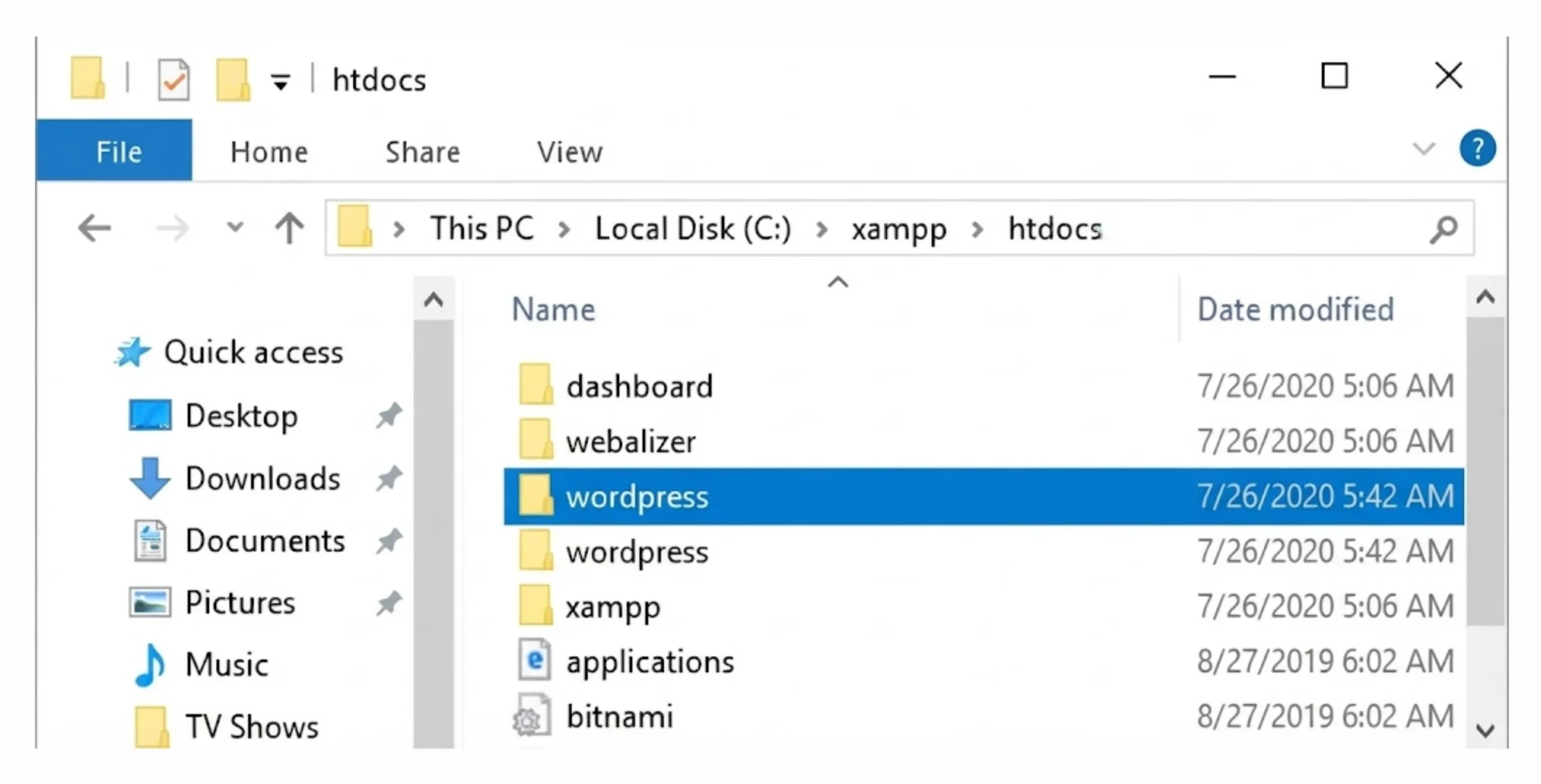Click the applications Internet Explorer file icon

535,659
